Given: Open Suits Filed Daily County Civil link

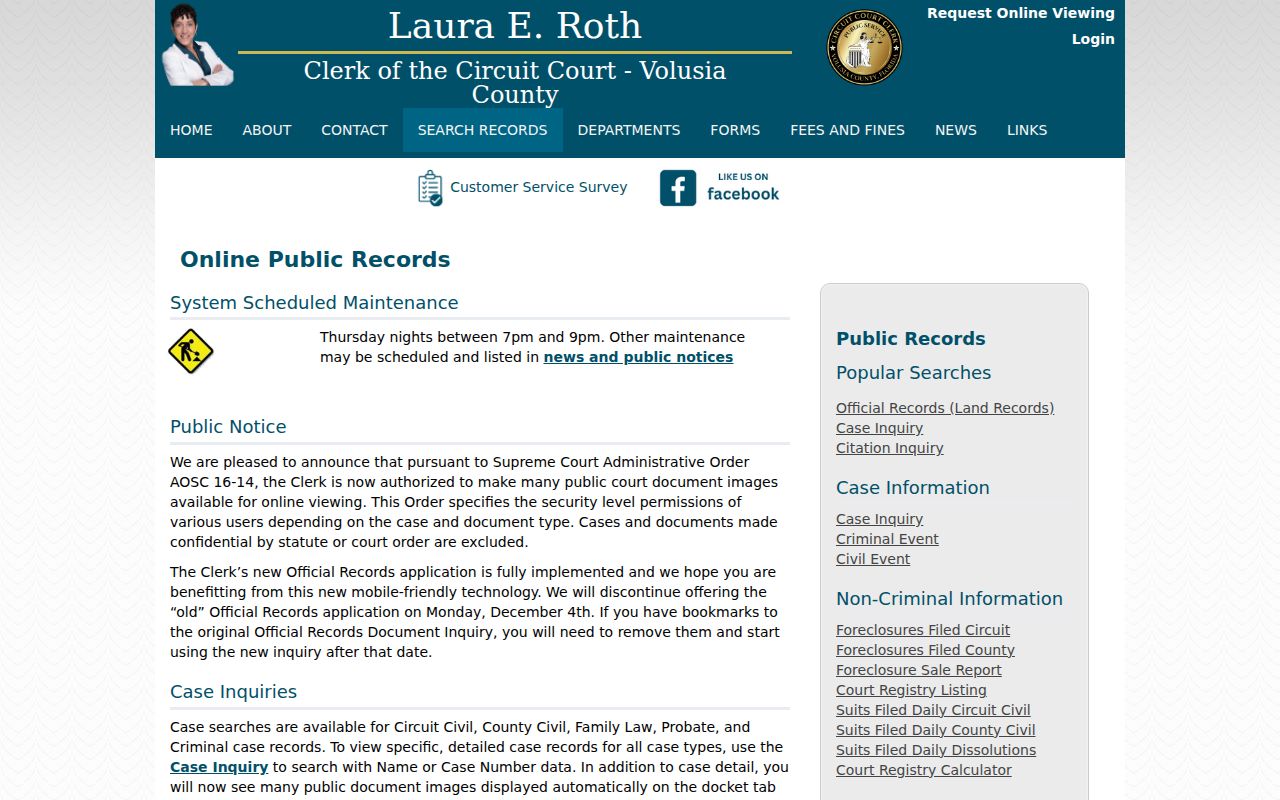Looking at the screenshot, I should [936, 730].
